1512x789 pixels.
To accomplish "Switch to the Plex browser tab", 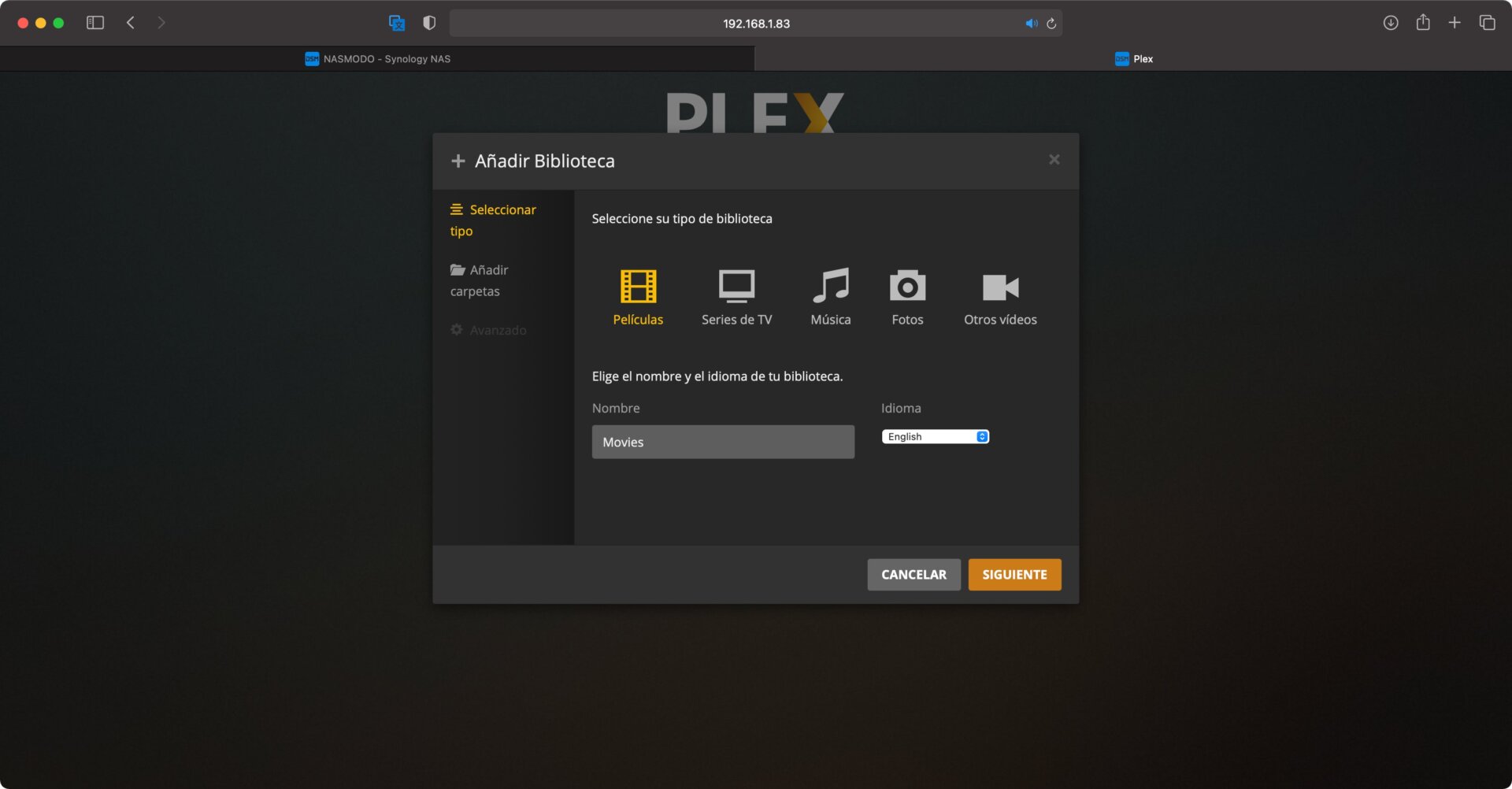I will point(1133,59).
